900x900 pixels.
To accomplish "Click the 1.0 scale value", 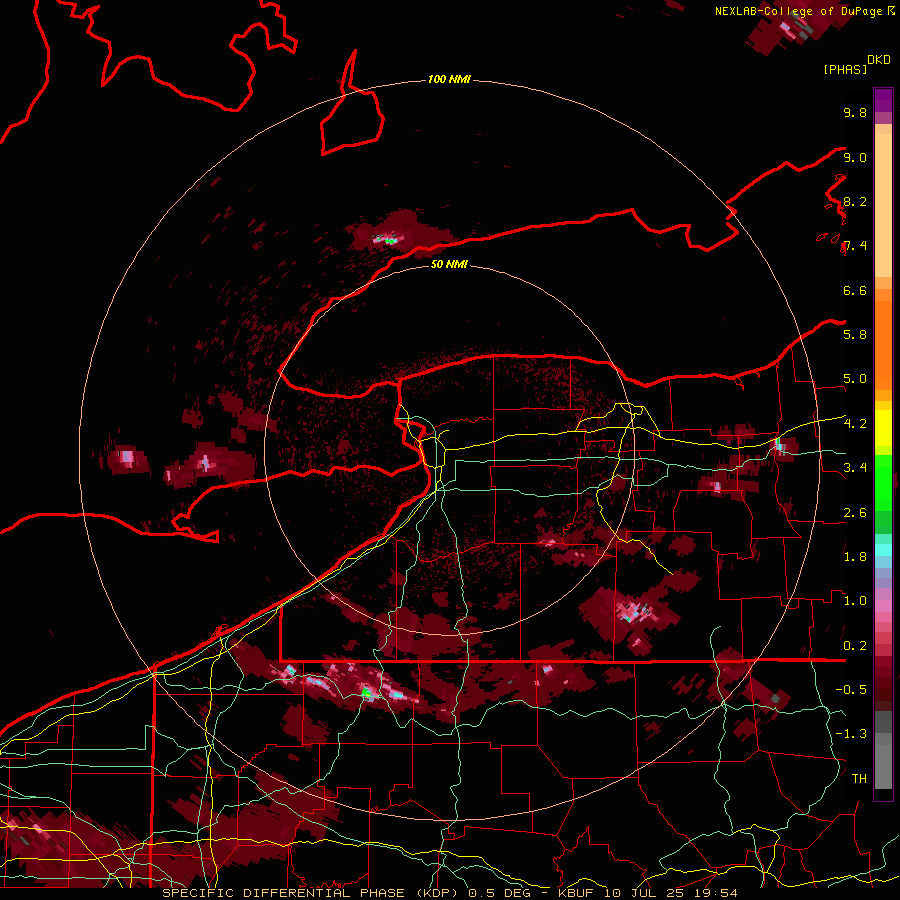I will pos(855,601).
